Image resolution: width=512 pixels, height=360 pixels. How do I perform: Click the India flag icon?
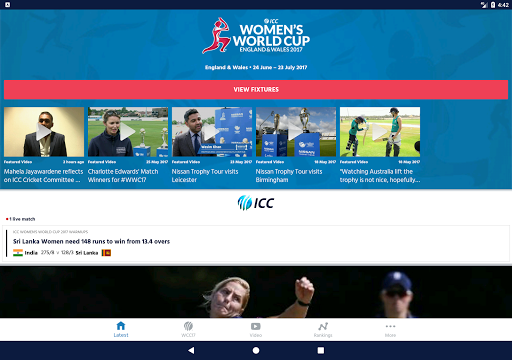tap(18, 253)
